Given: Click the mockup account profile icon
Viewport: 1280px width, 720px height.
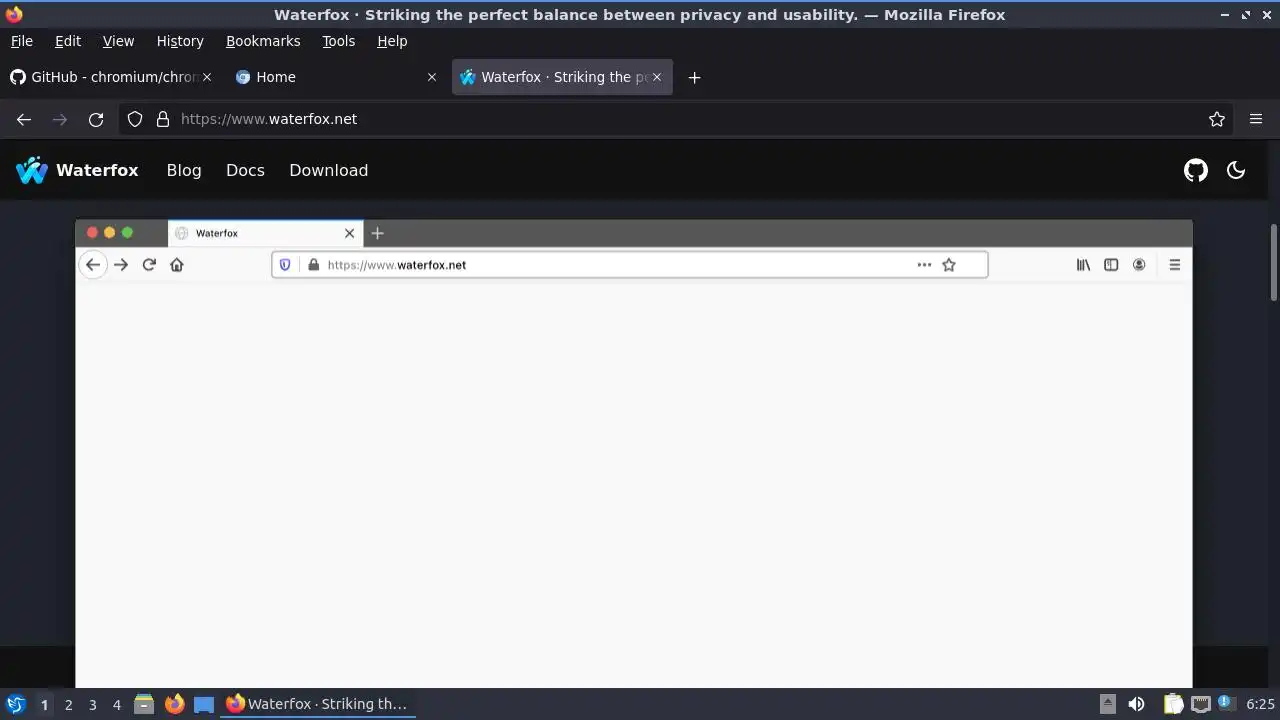Looking at the screenshot, I should point(1139,265).
